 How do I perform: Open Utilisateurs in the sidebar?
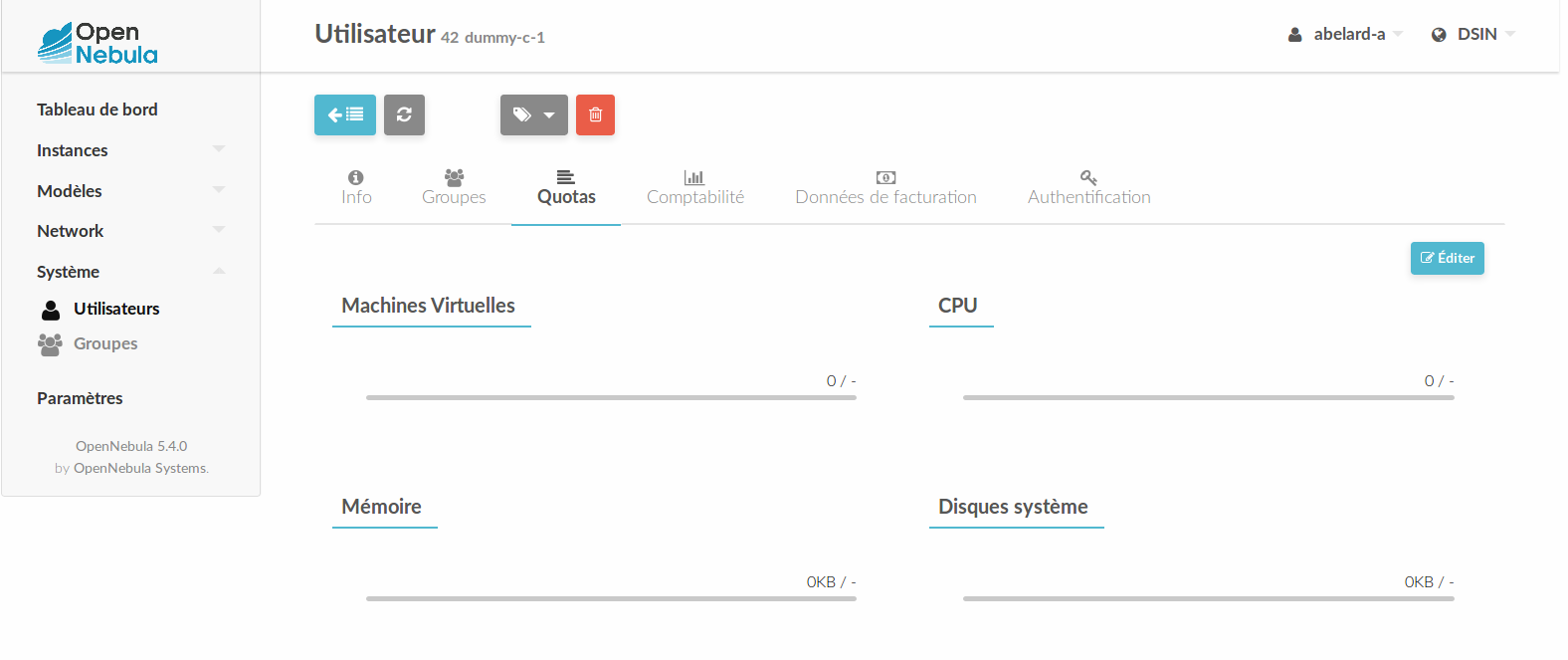(115, 309)
